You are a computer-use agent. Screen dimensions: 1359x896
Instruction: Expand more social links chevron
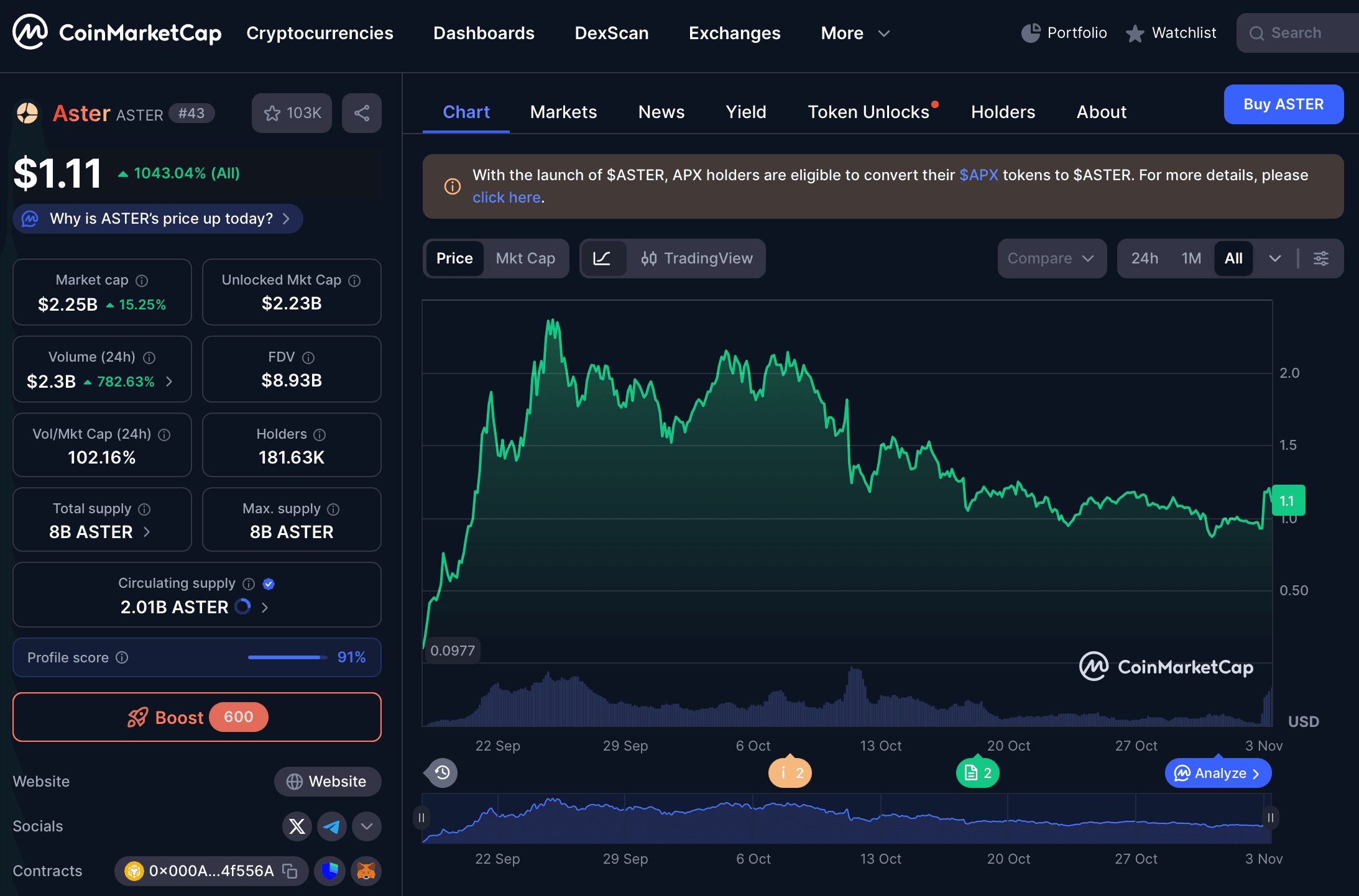coord(366,826)
